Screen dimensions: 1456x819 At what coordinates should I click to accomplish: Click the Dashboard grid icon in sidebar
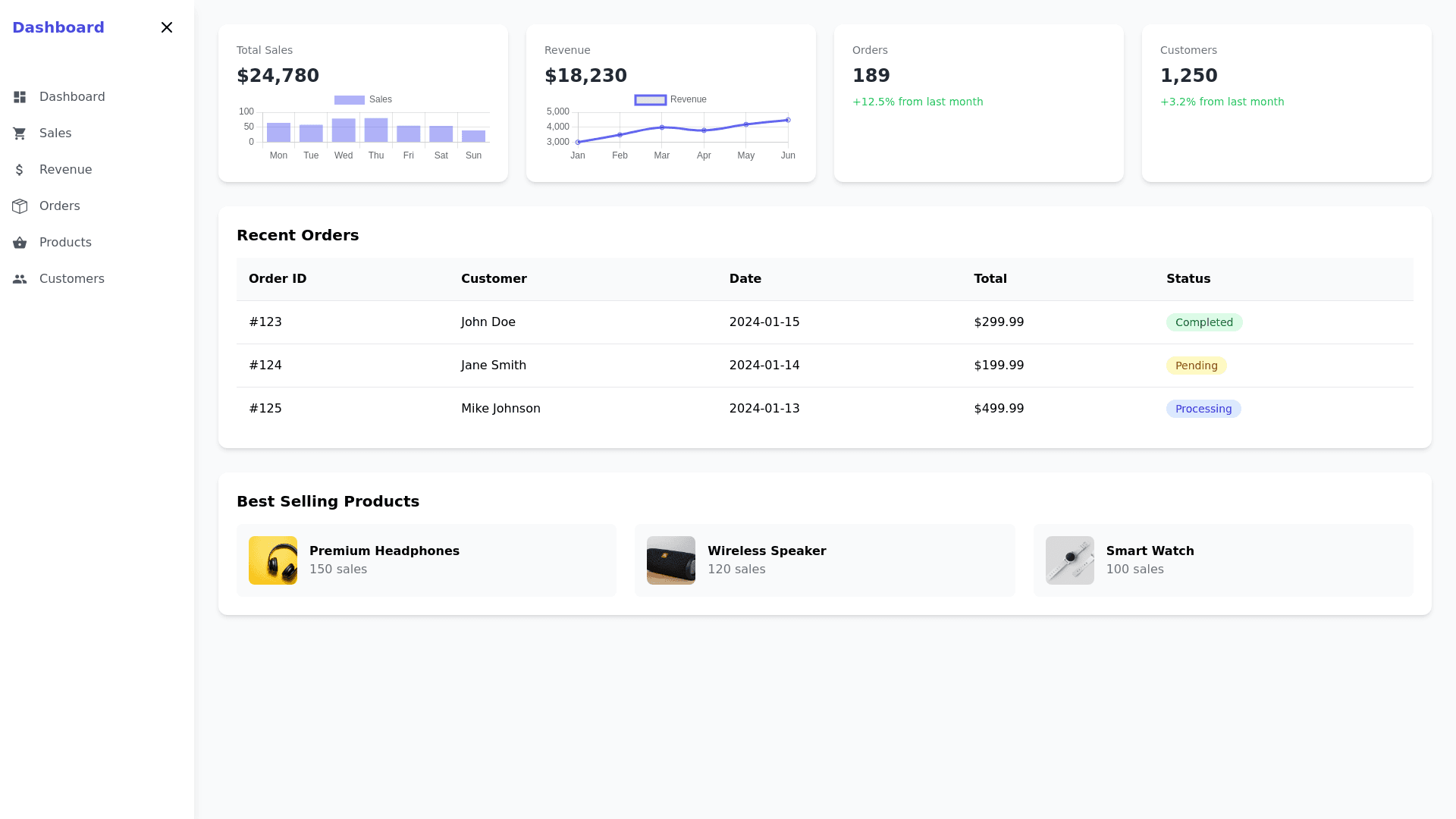coord(20,97)
